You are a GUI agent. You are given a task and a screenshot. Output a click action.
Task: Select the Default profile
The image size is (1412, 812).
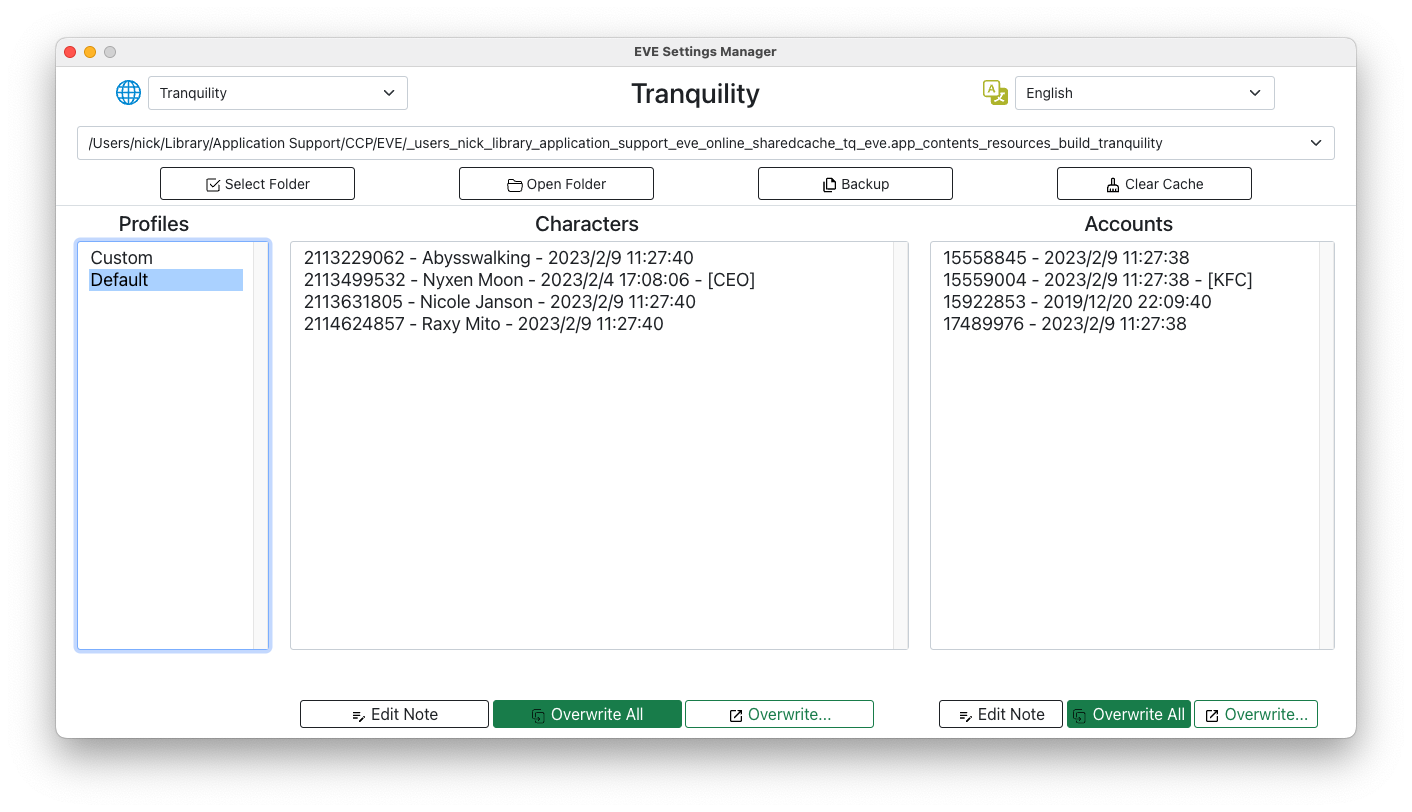pos(166,280)
